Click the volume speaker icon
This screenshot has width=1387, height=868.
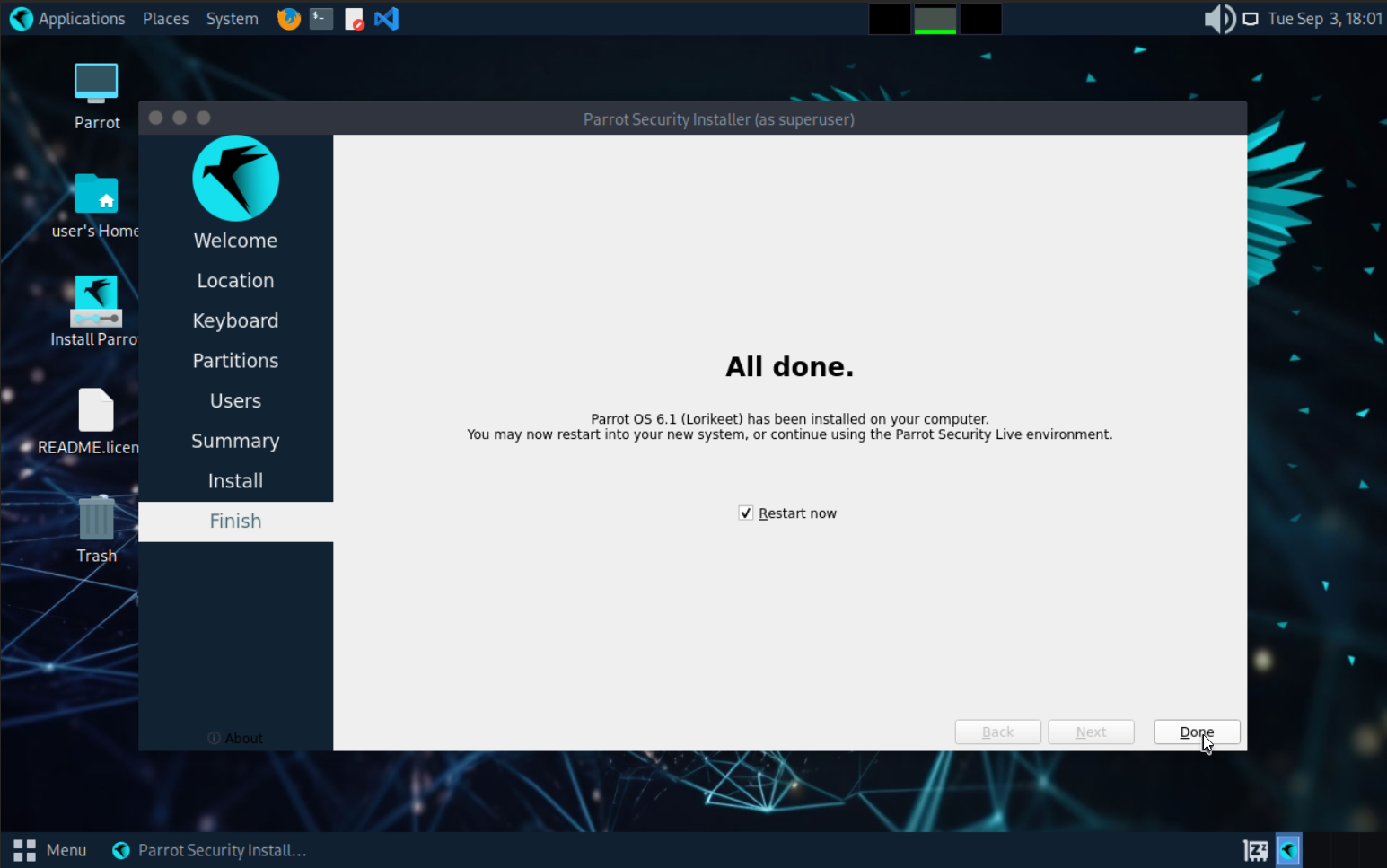[1219, 19]
